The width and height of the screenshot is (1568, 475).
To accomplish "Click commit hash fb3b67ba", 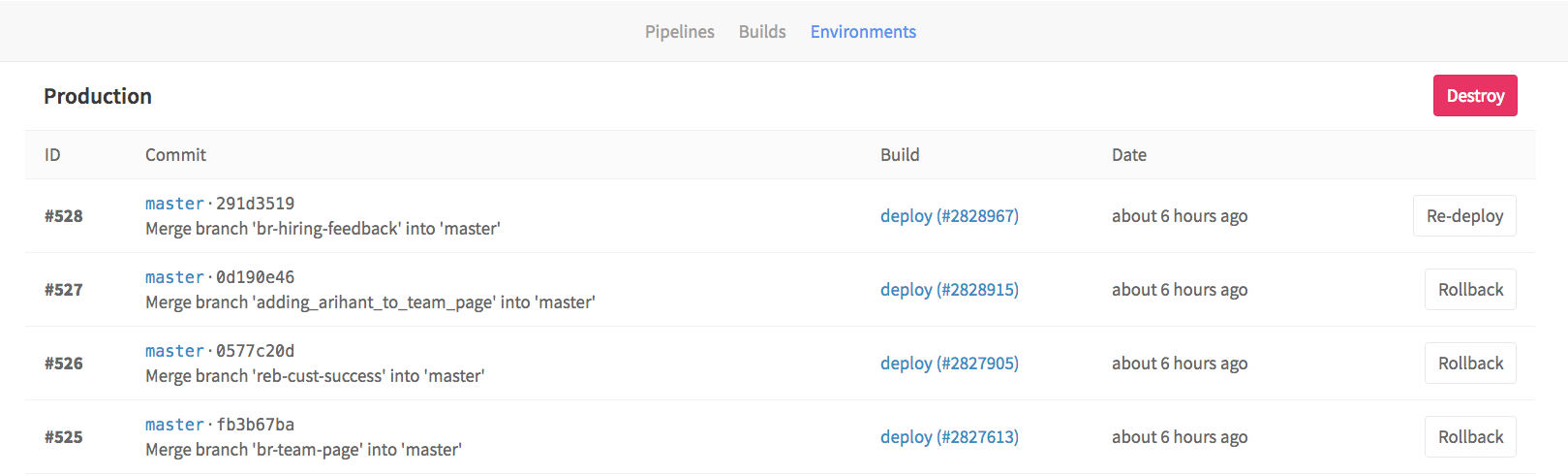I will point(255,425).
